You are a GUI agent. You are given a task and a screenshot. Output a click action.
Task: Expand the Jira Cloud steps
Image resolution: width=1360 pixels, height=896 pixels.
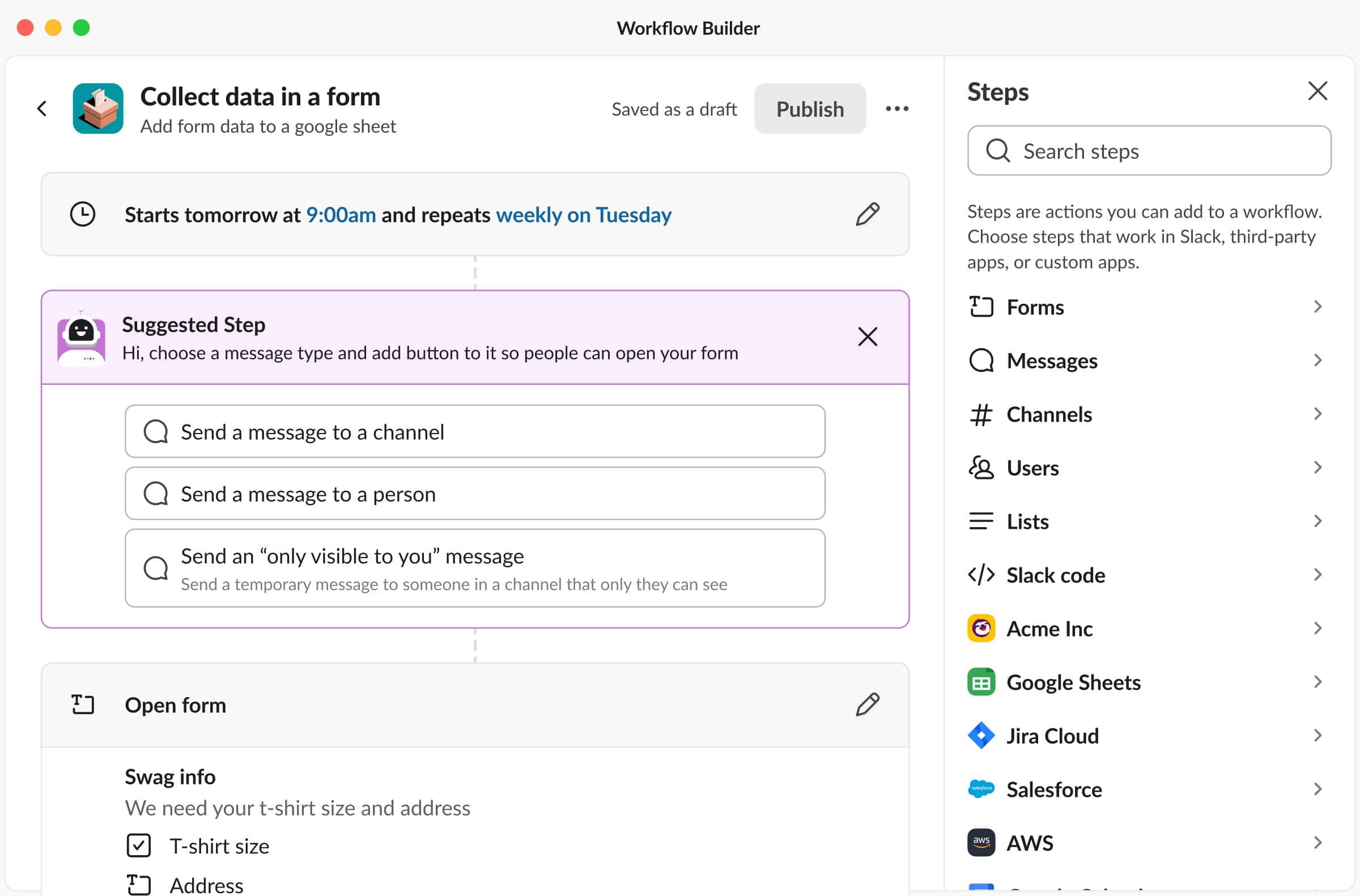(1317, 736)
